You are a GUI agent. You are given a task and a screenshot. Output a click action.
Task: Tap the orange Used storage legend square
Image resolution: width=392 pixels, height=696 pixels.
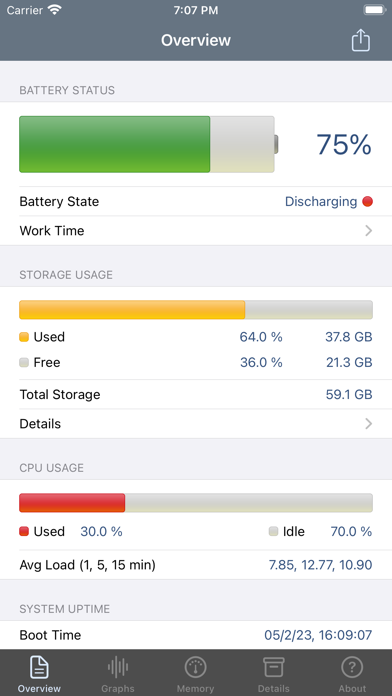pos(24,337)
